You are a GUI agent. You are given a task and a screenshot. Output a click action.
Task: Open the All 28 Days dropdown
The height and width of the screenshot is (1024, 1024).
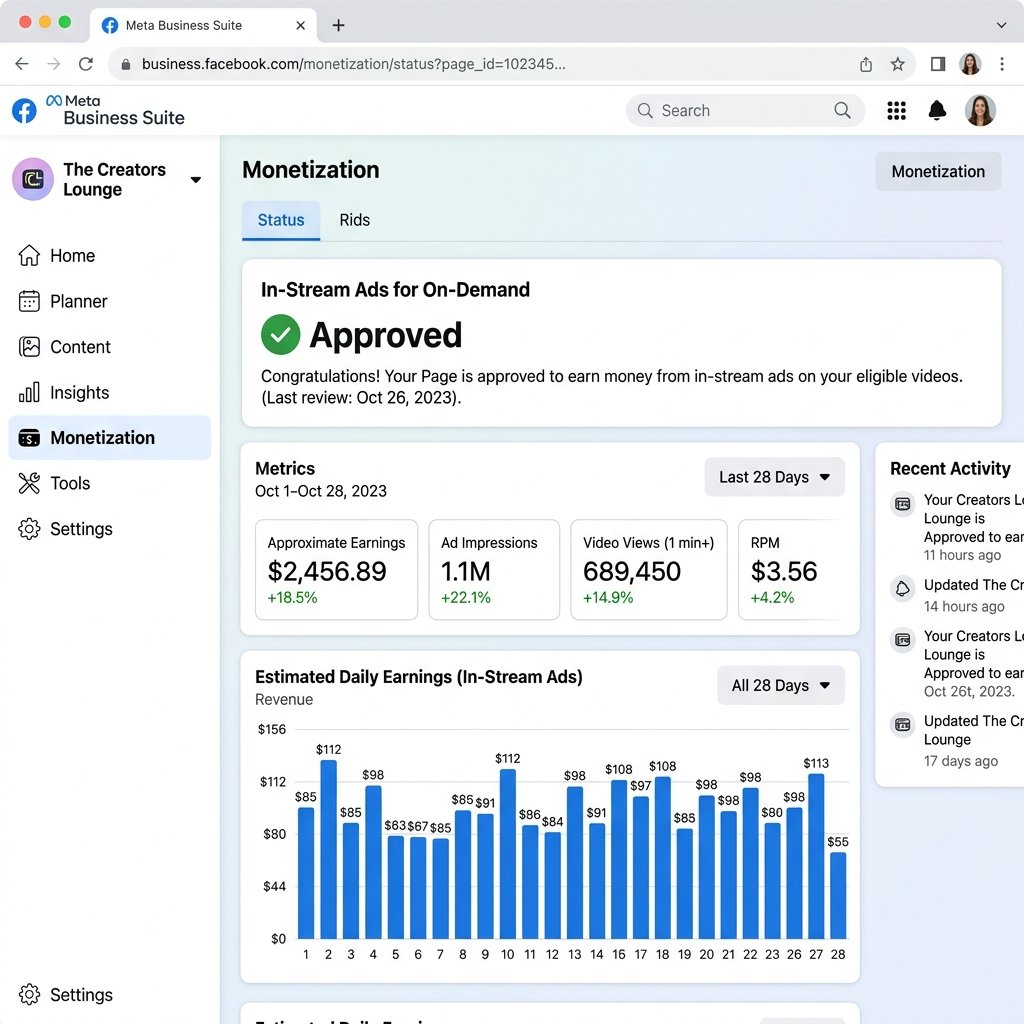click(780, 685)
